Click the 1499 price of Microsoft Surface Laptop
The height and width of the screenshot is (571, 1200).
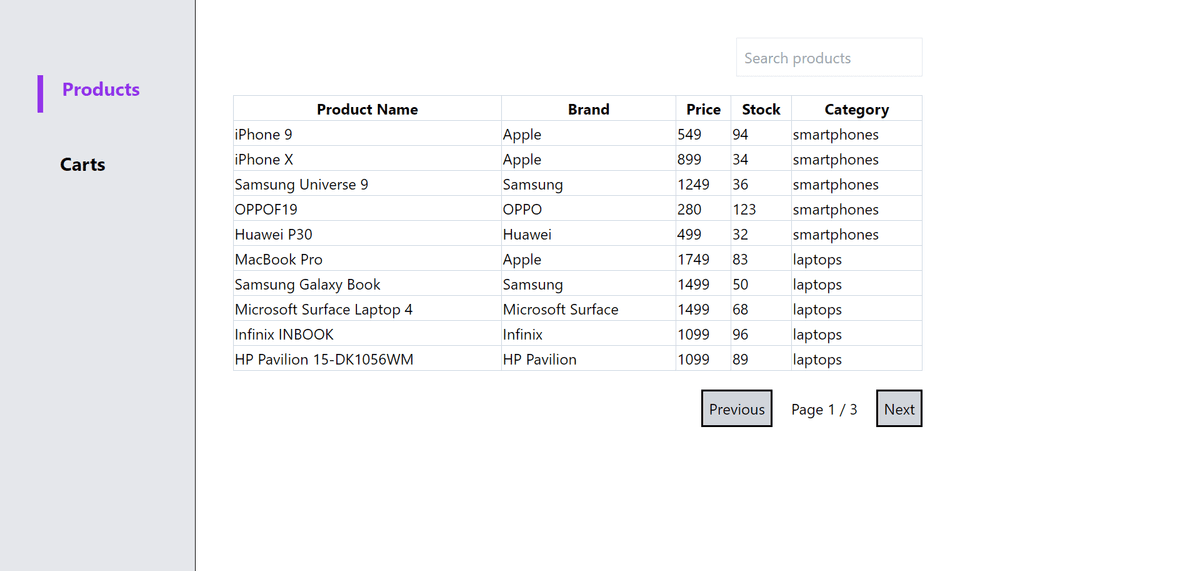click(693, 309)
